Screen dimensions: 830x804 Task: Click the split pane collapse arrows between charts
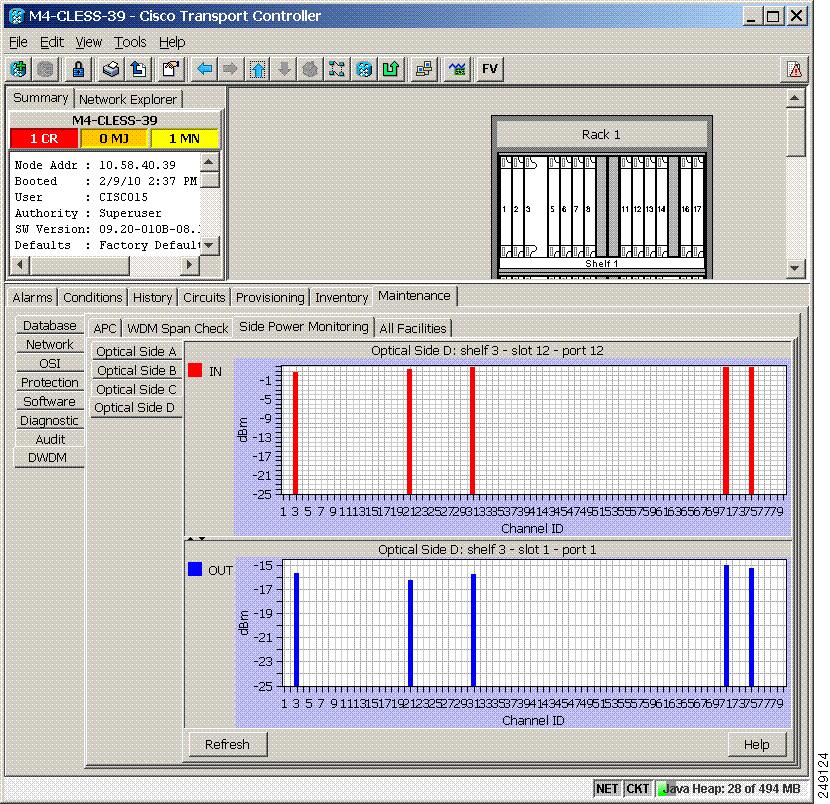click(196, 538)
